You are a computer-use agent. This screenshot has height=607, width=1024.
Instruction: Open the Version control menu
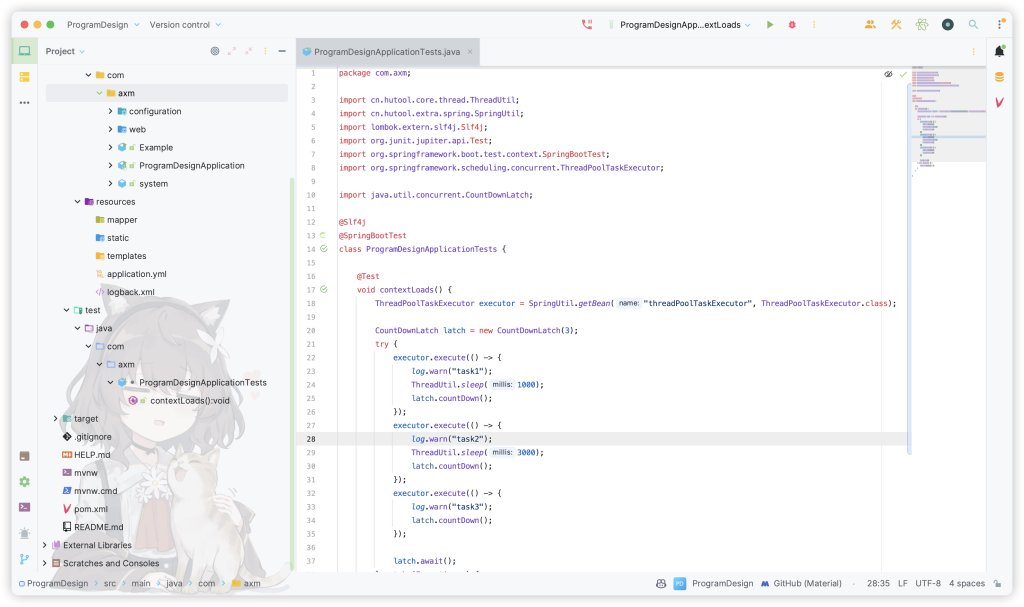(185, 24)
